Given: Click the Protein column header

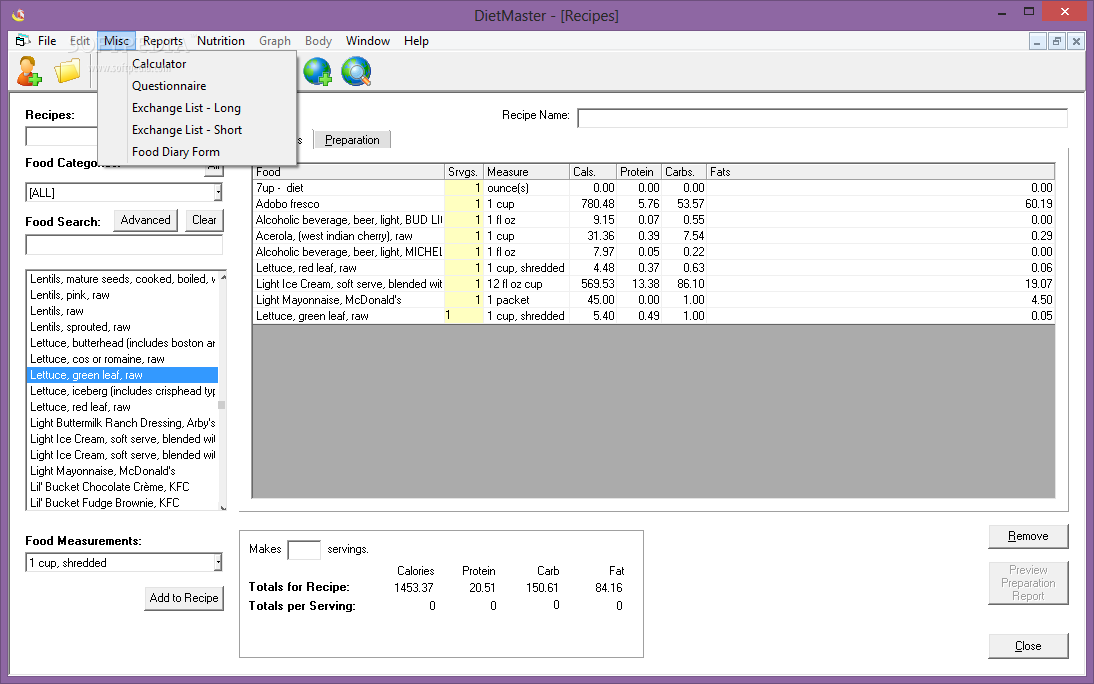Looking at the screenshot, I should pyautogui.click(x=638, y=172).
